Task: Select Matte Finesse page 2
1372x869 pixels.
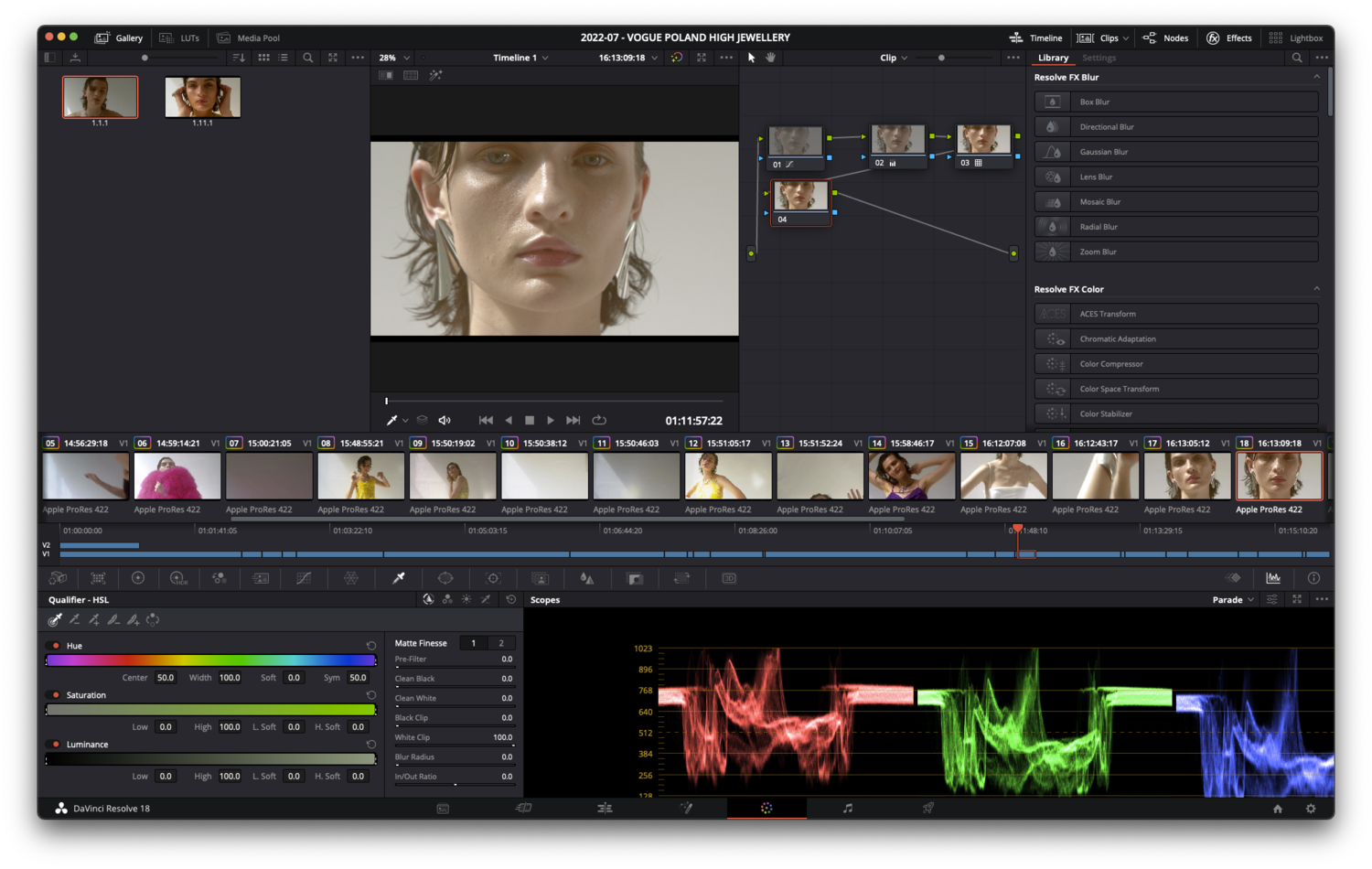Action: click(x=501, y=643)
